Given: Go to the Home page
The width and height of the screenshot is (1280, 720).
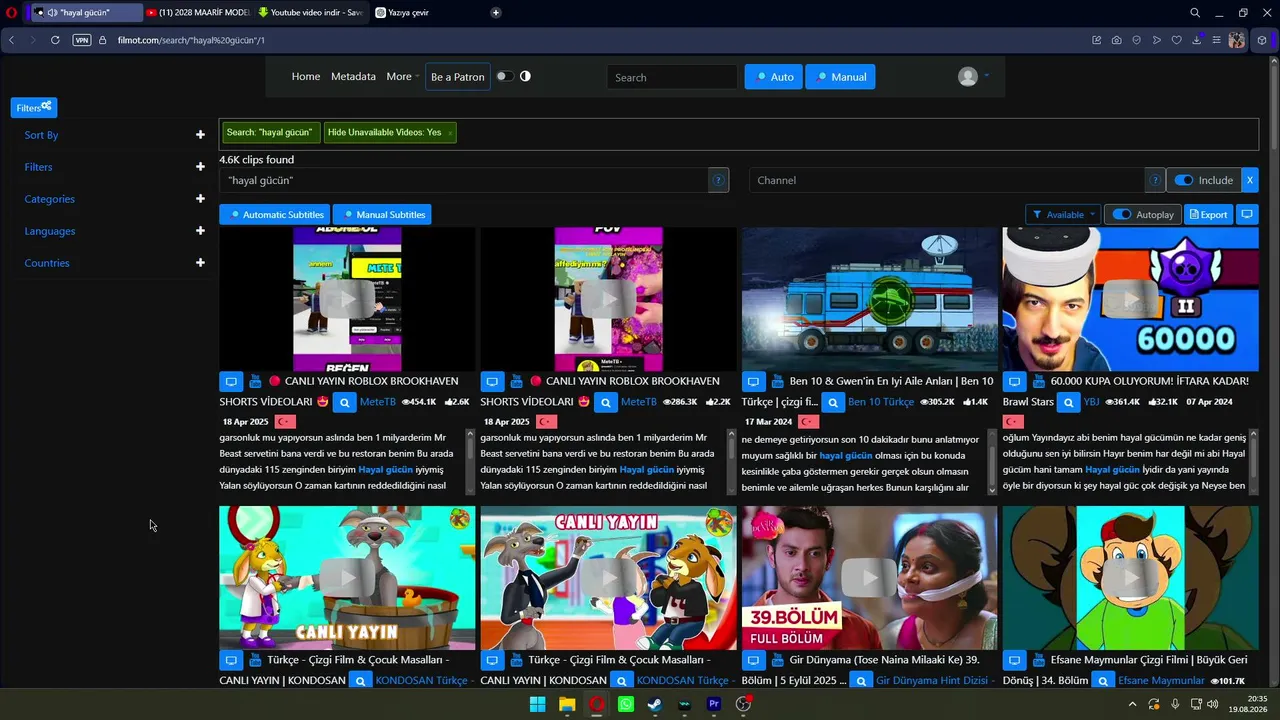Looking at the screenshot, I should [x=306, y=77].
